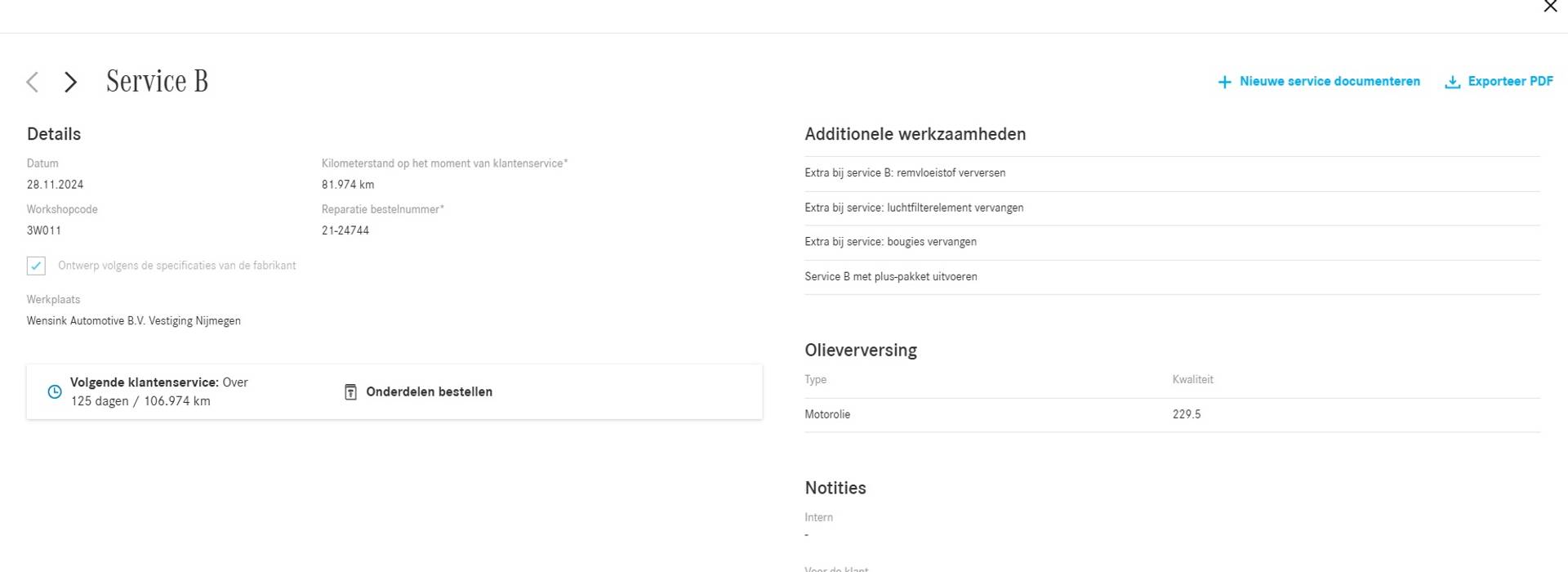Click the repair order number 21-24744
The image size is (1568, 572).
coord(345,230)
